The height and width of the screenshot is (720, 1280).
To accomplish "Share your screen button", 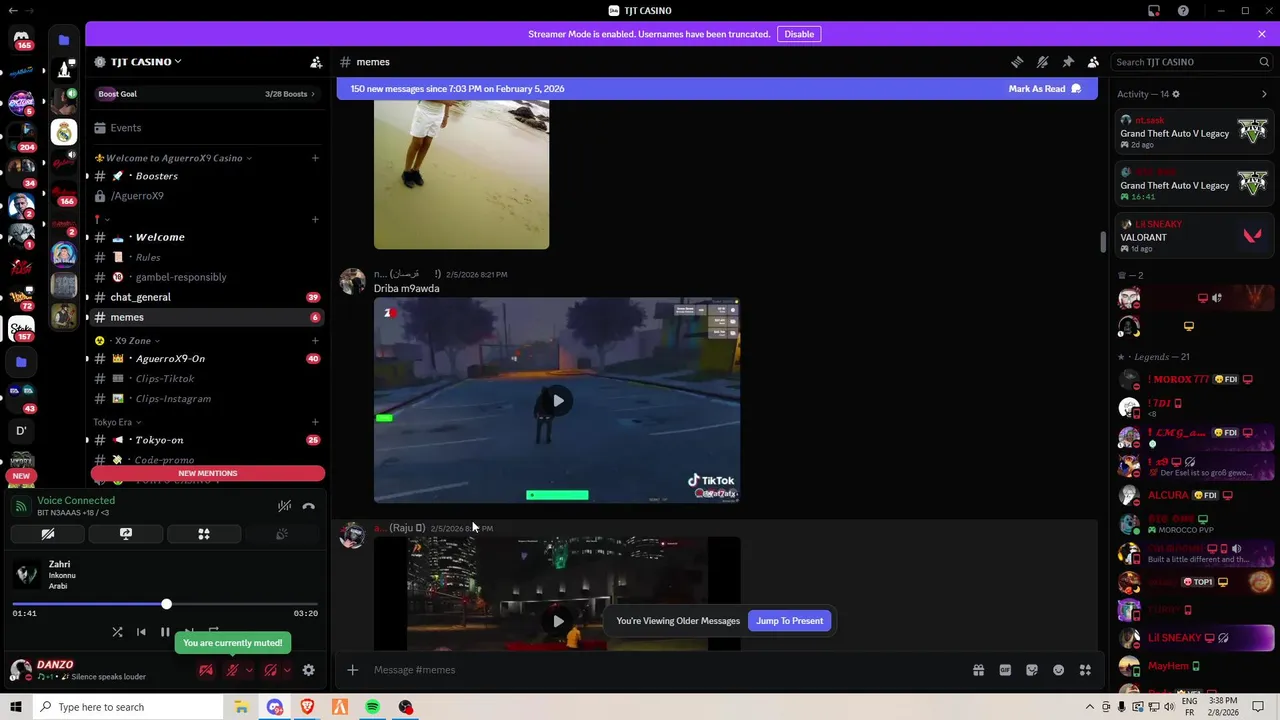I will tap(126, 534).
